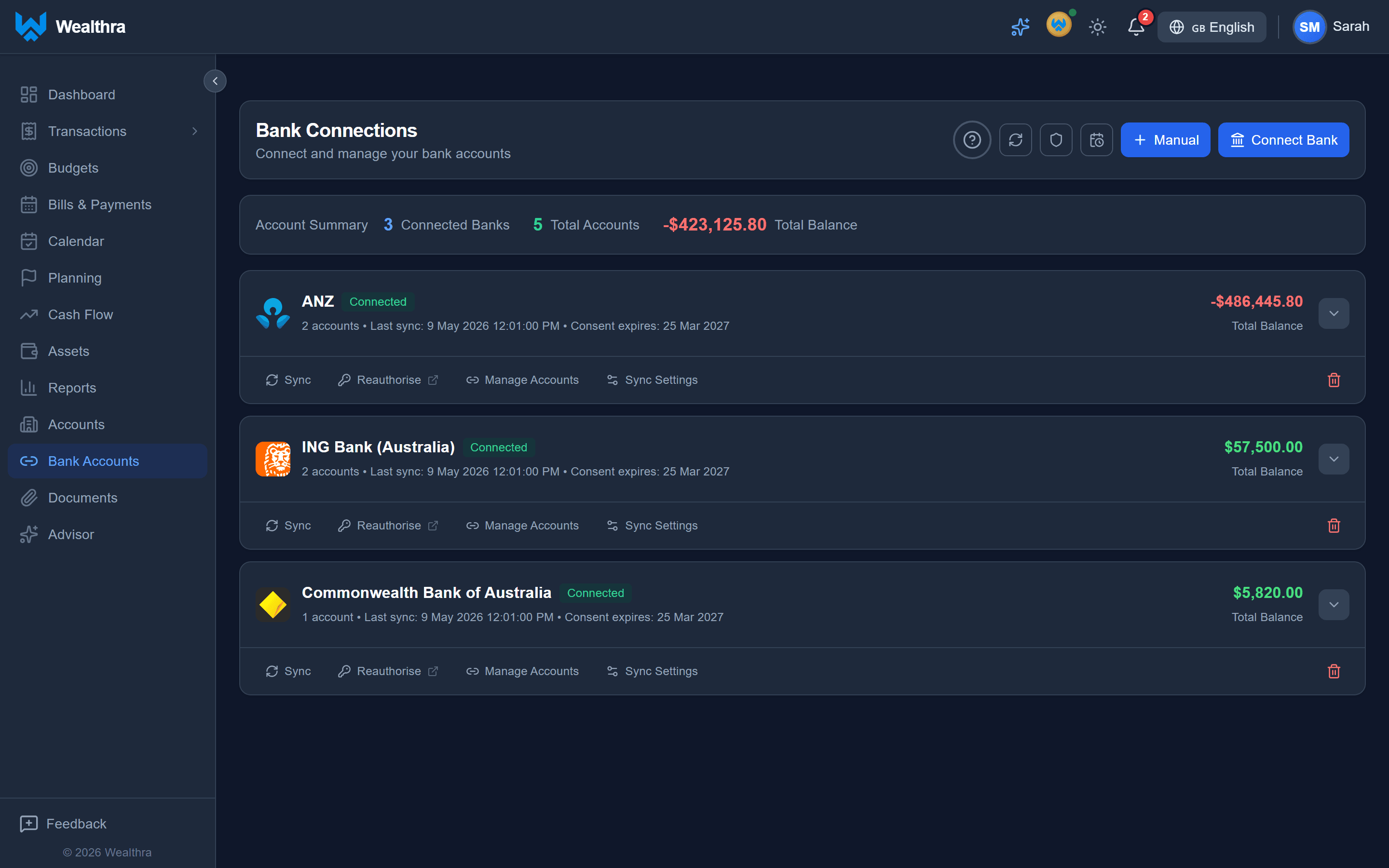
Task: Click the -$486,445.80 ANZ balance
Action: [x=1256, y=301]
